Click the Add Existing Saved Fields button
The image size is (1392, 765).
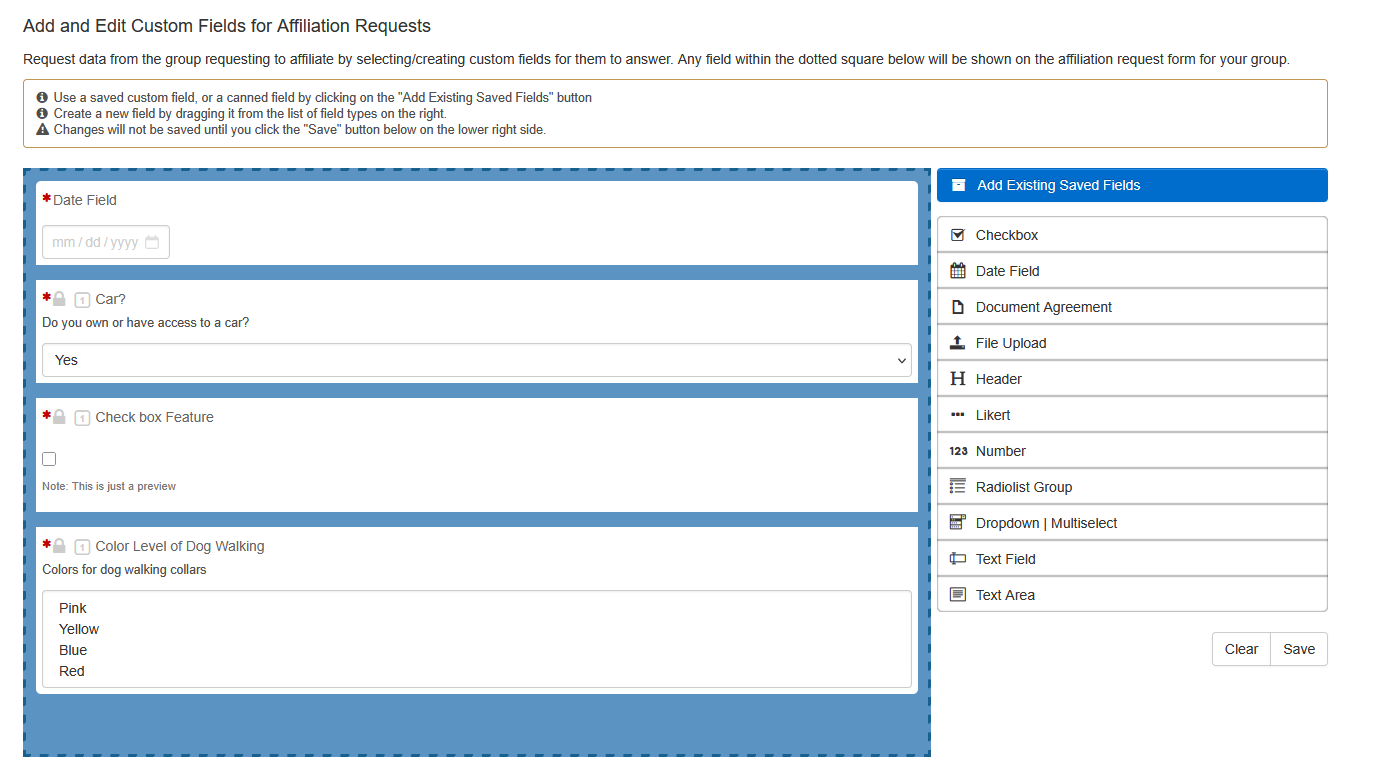(1132, 185)
